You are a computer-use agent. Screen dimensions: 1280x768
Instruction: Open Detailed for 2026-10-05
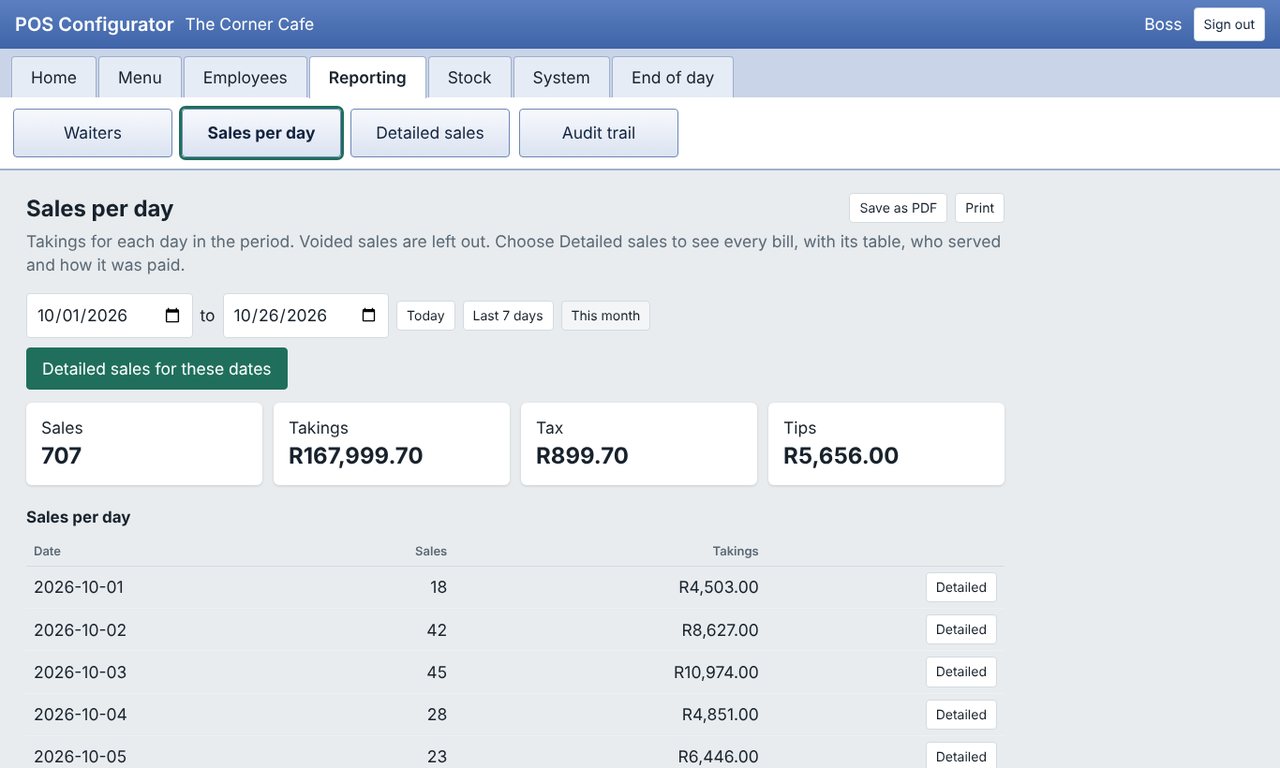coord(961,756)
